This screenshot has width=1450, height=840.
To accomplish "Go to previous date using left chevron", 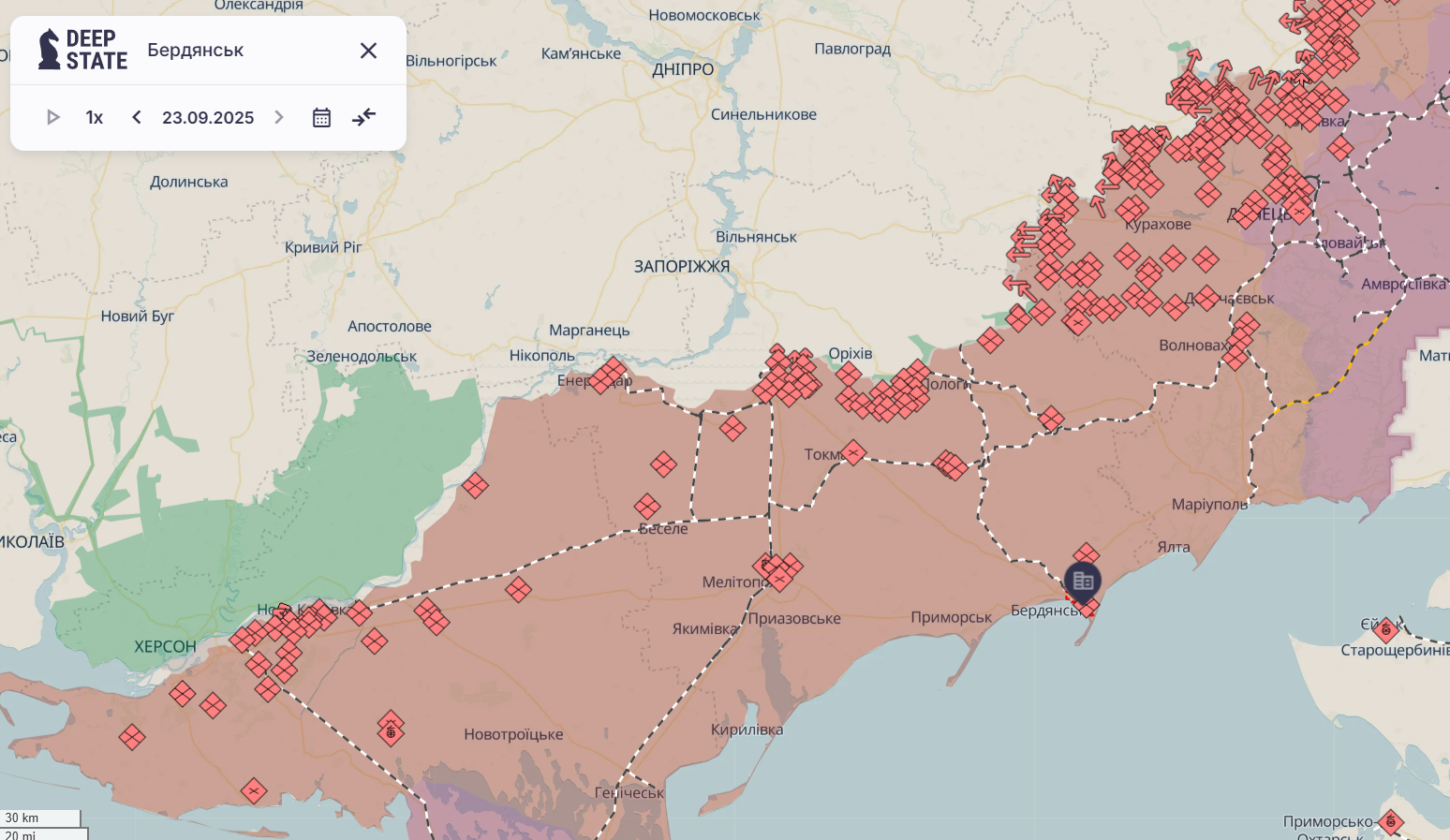I will click(137, 117).
